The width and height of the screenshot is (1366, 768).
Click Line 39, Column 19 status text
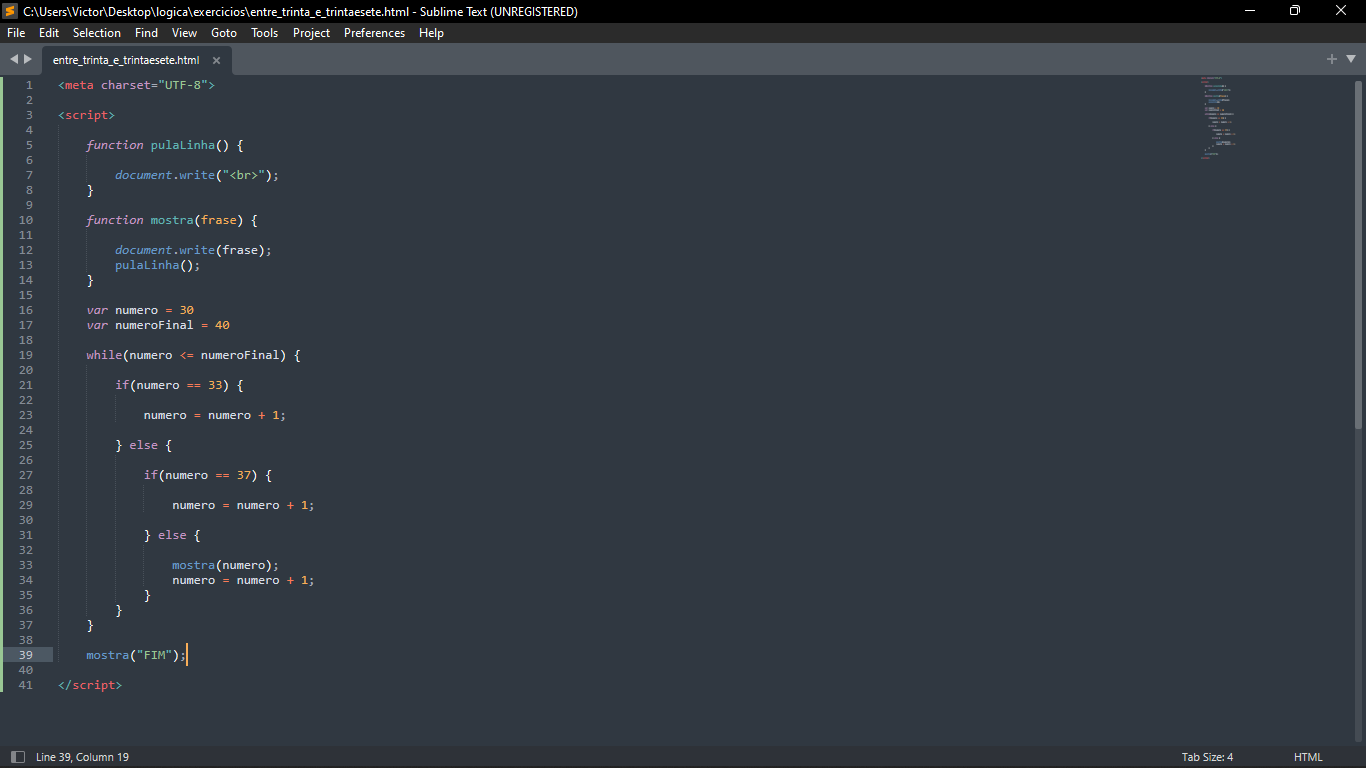(82, 757)
